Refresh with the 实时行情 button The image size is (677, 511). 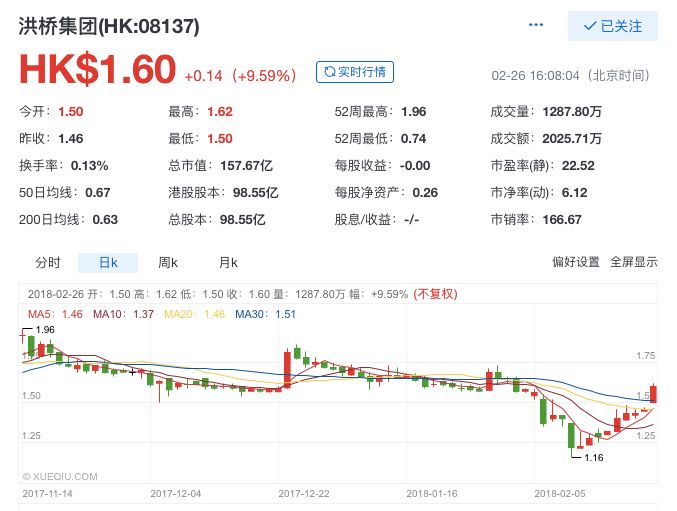coord(355,72)
